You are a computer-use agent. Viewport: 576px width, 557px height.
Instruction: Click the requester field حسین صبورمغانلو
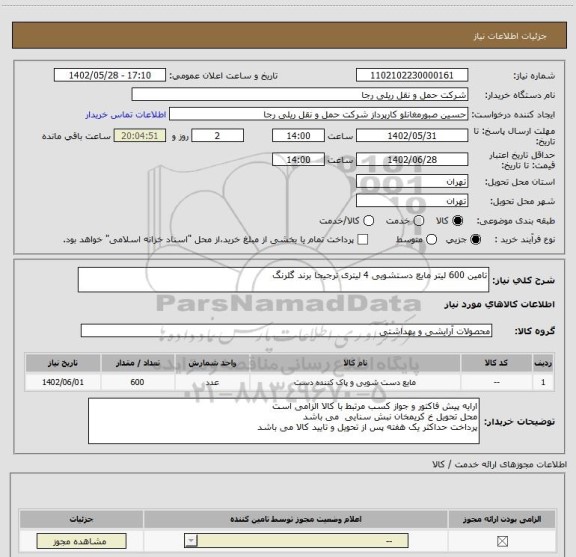[318, 114]
